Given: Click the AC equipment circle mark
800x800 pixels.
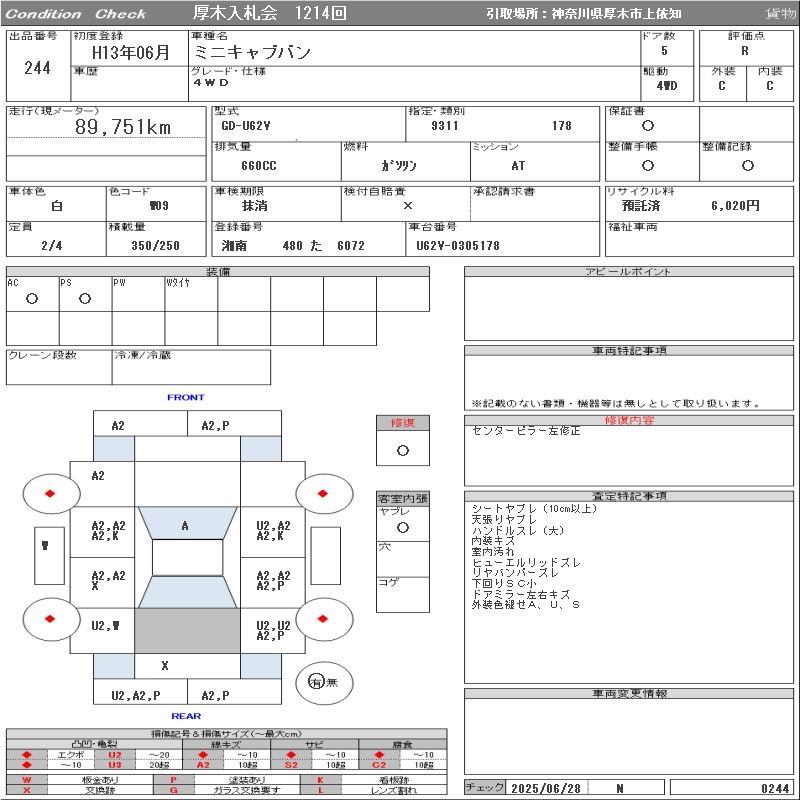Looking at the screenshot, I should click(x=32, y=298).
